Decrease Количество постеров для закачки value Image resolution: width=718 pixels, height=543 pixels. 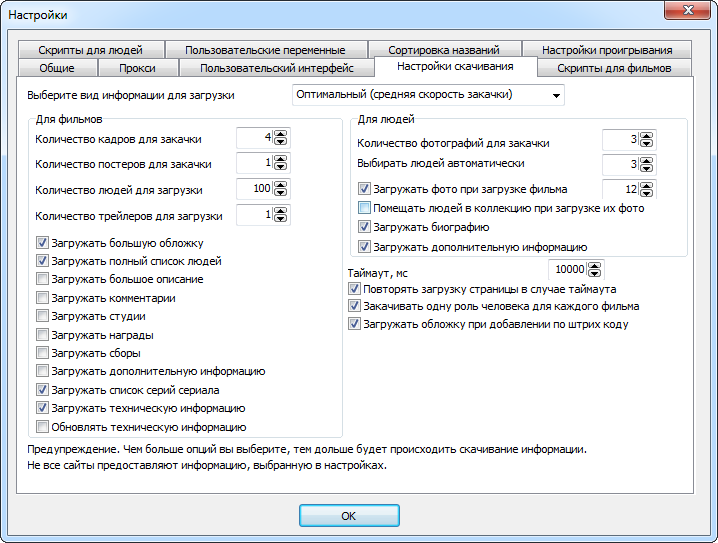click(x=281, y=166)
